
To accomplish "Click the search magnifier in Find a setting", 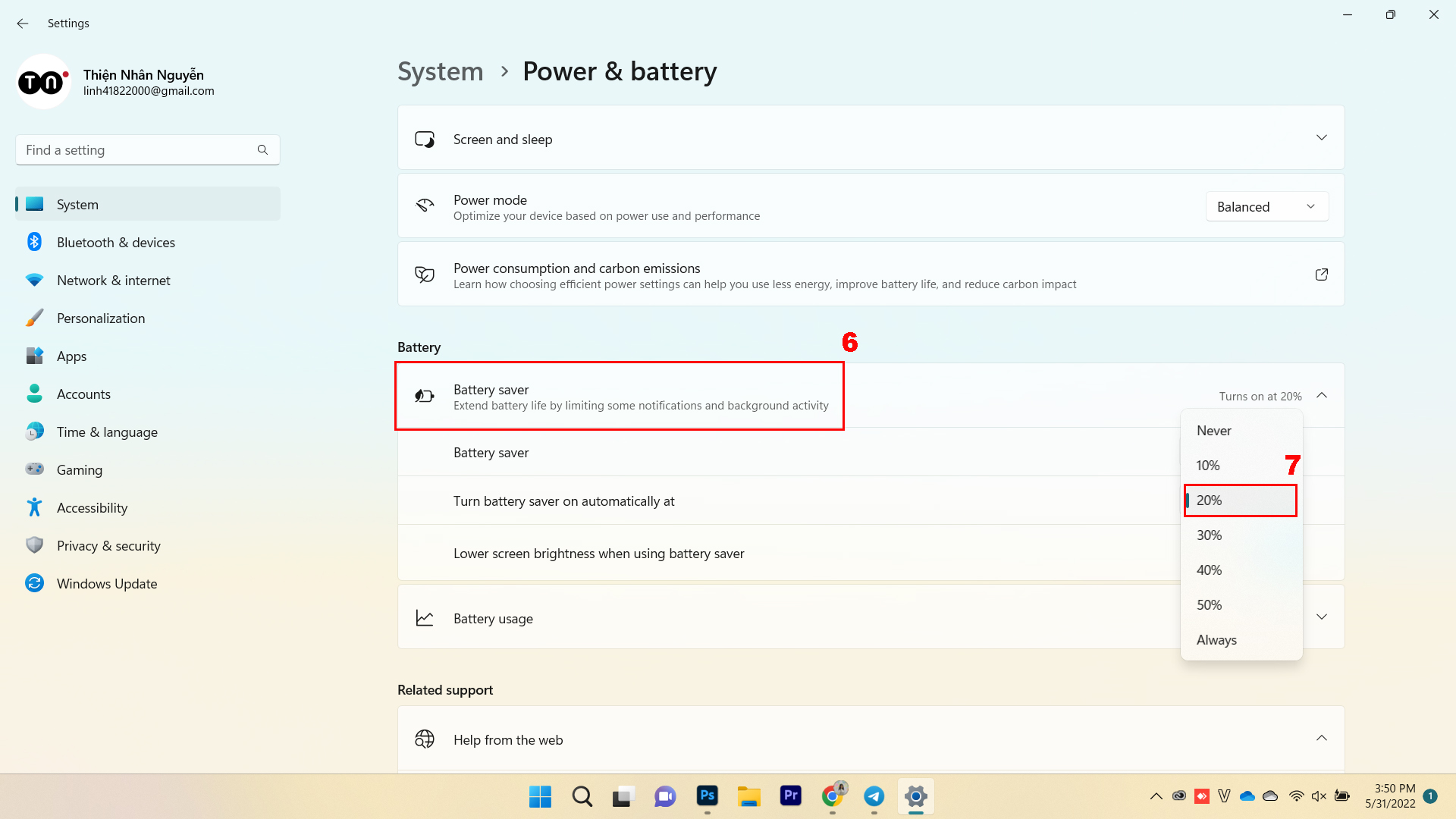I will pyautogui.click(x=262, y=150).
